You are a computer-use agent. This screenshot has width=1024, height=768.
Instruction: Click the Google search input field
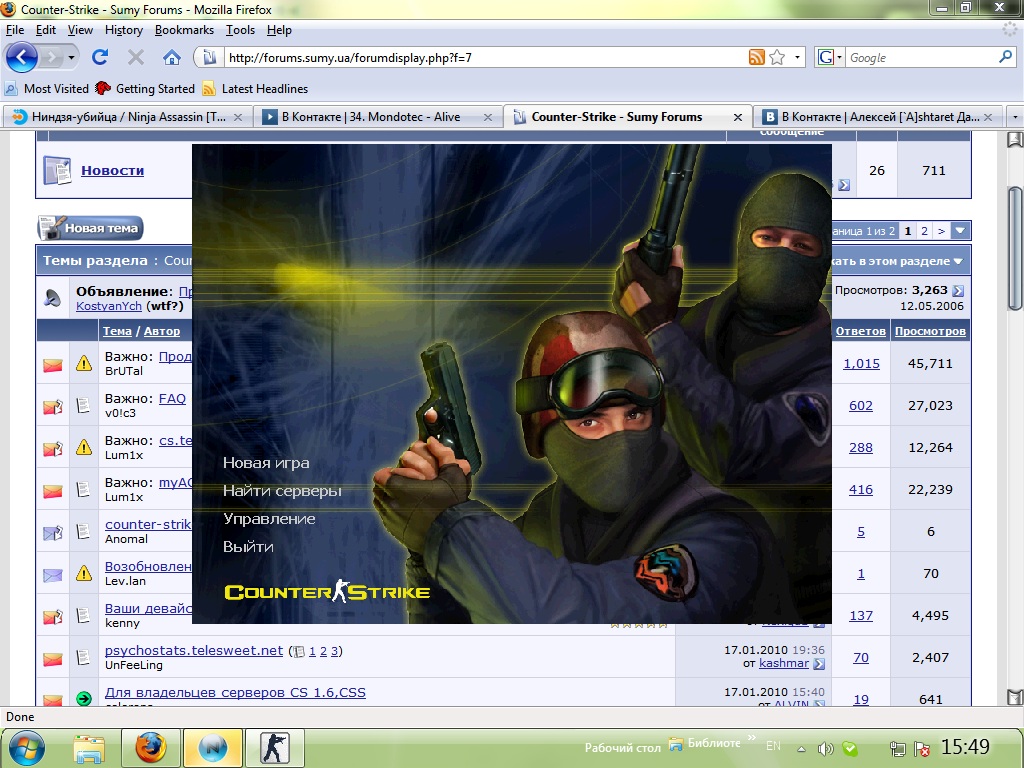[x=920, y=57]
